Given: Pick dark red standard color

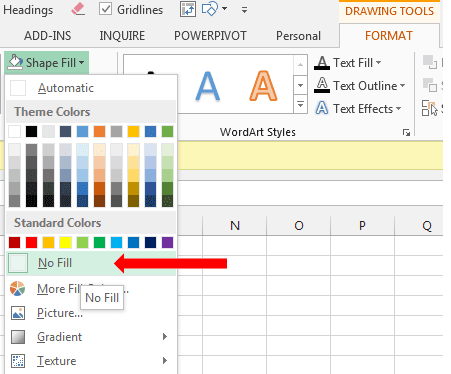Looking at the screenshot, I should pyautogui.click(x=14, y=242).
